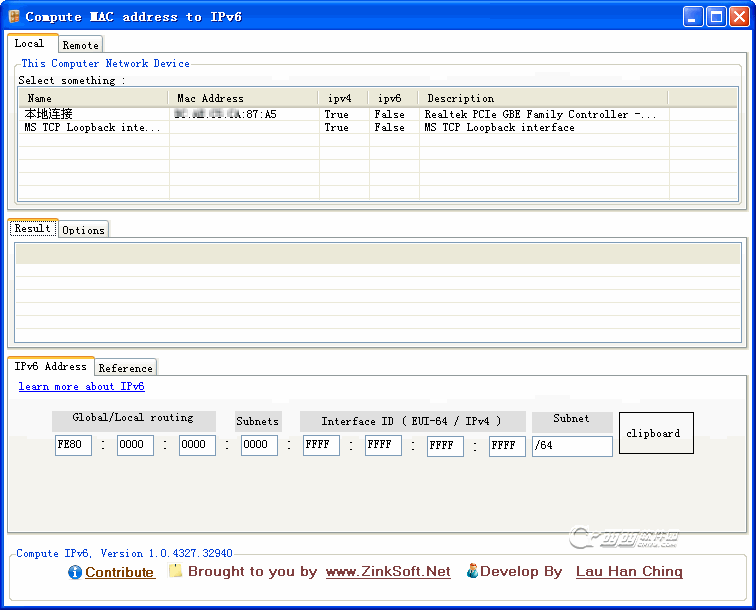Switch to the Remote tab

click(80, 45)
